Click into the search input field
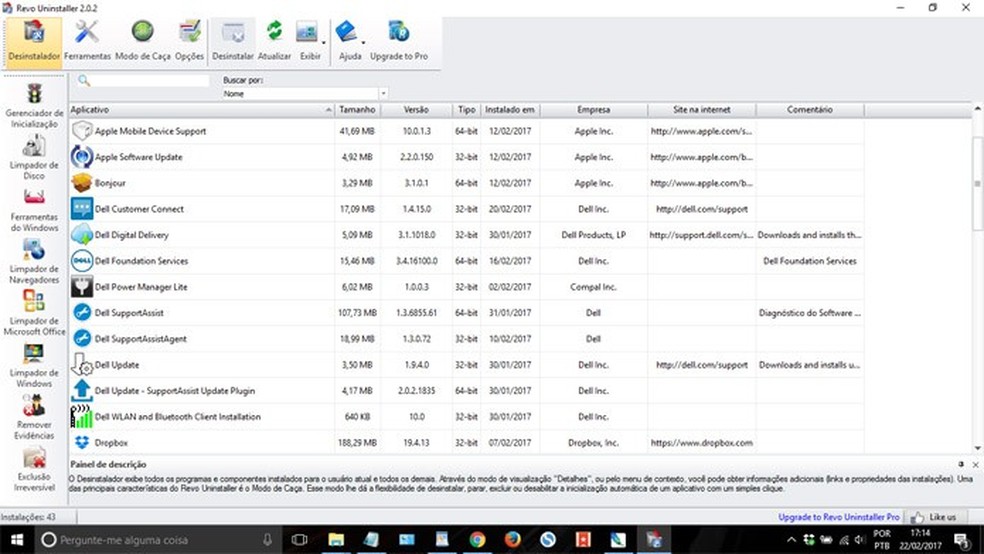The height and width of the screenshot is (554, 984). point(151,80)
